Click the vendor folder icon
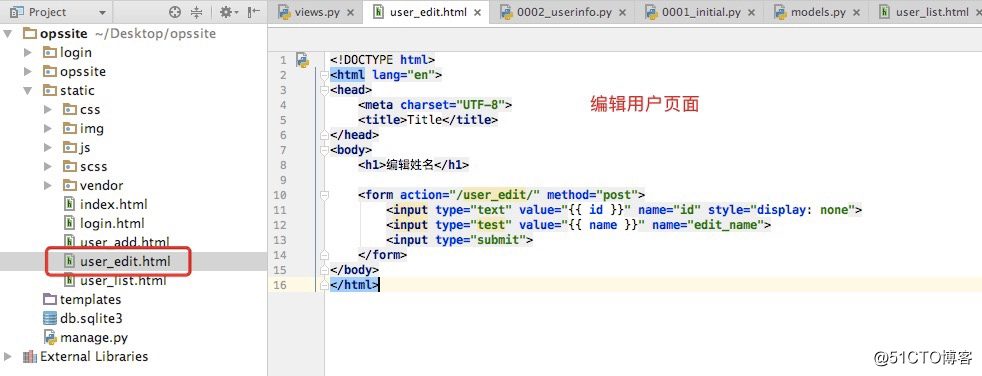982x376 pixels. [70, 185]
